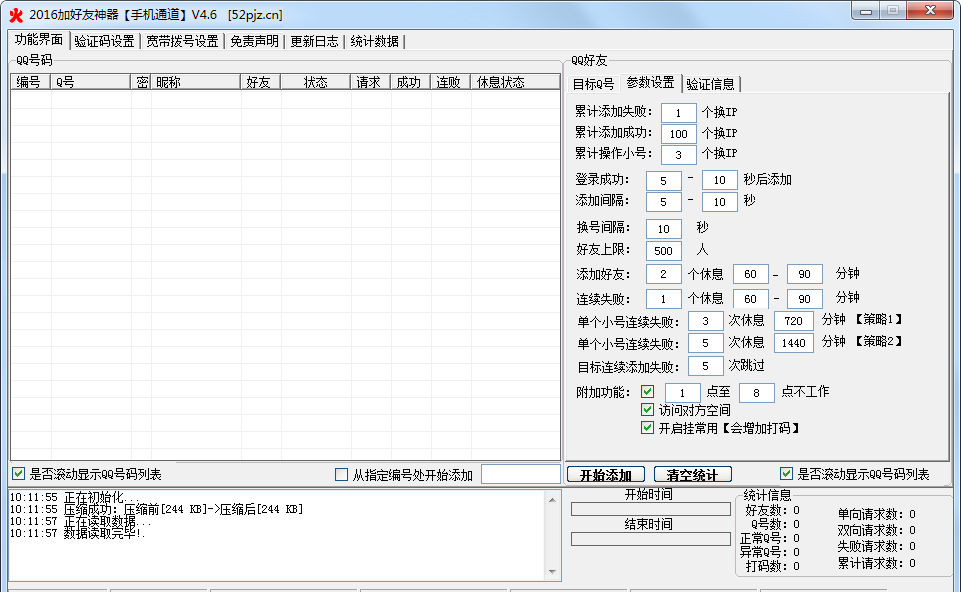Edit the 策略2 rest minutes field 1440
This screenshot has height=615, width=961.
794,343
